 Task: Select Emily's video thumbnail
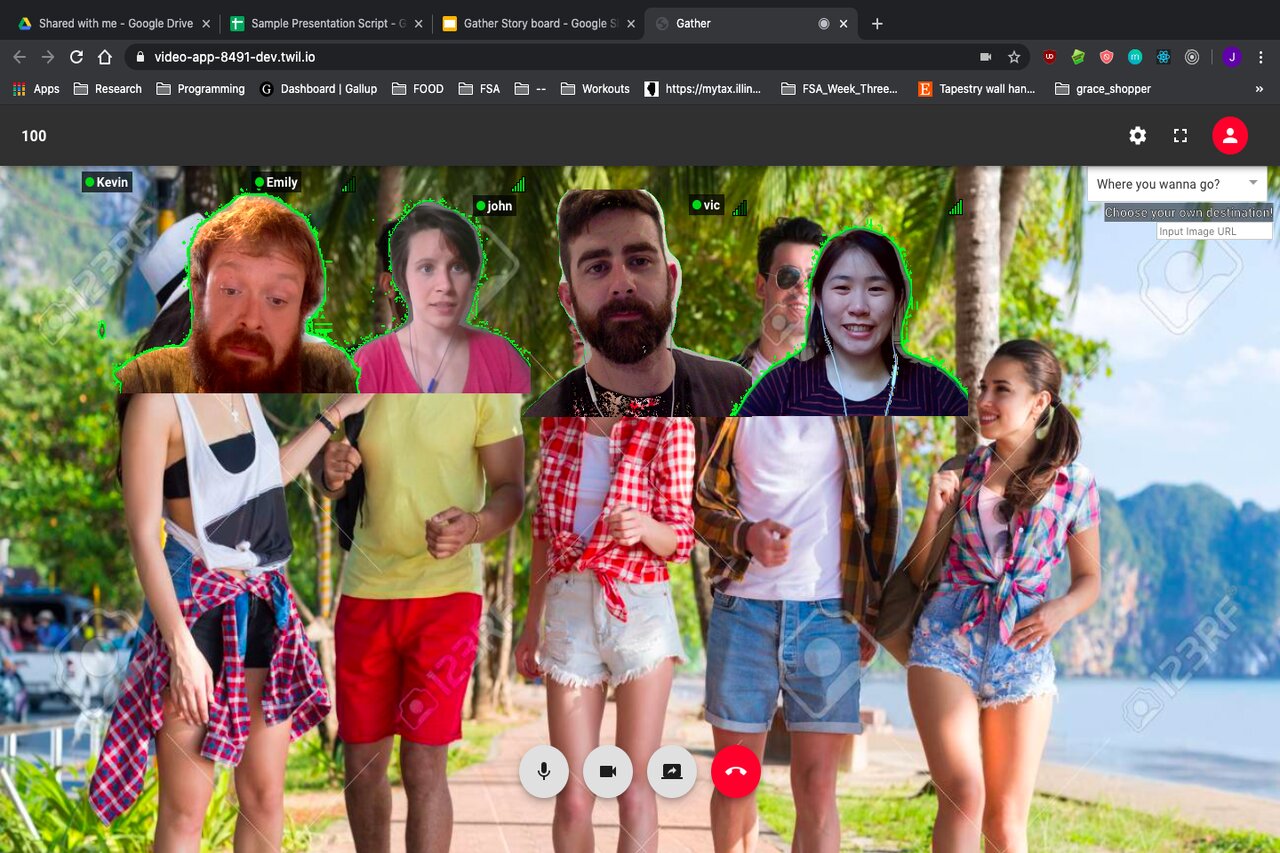441,297
